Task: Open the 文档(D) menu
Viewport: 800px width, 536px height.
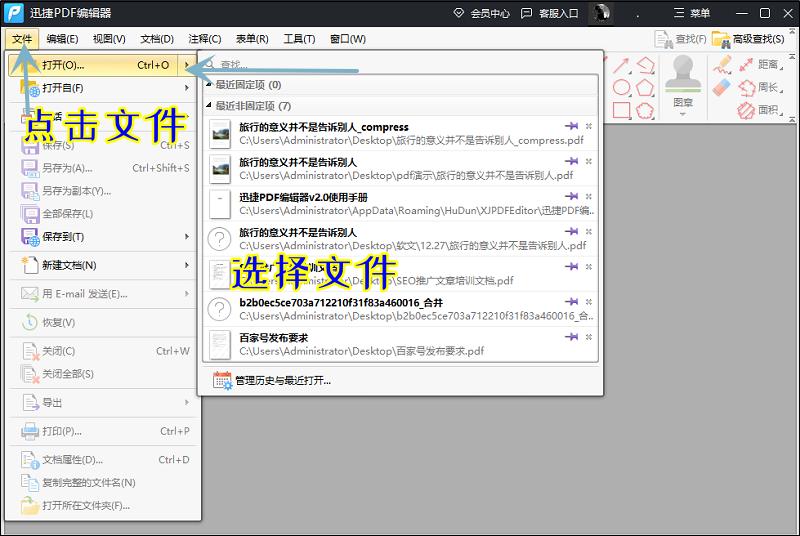Action: click(x=157, y=39)
